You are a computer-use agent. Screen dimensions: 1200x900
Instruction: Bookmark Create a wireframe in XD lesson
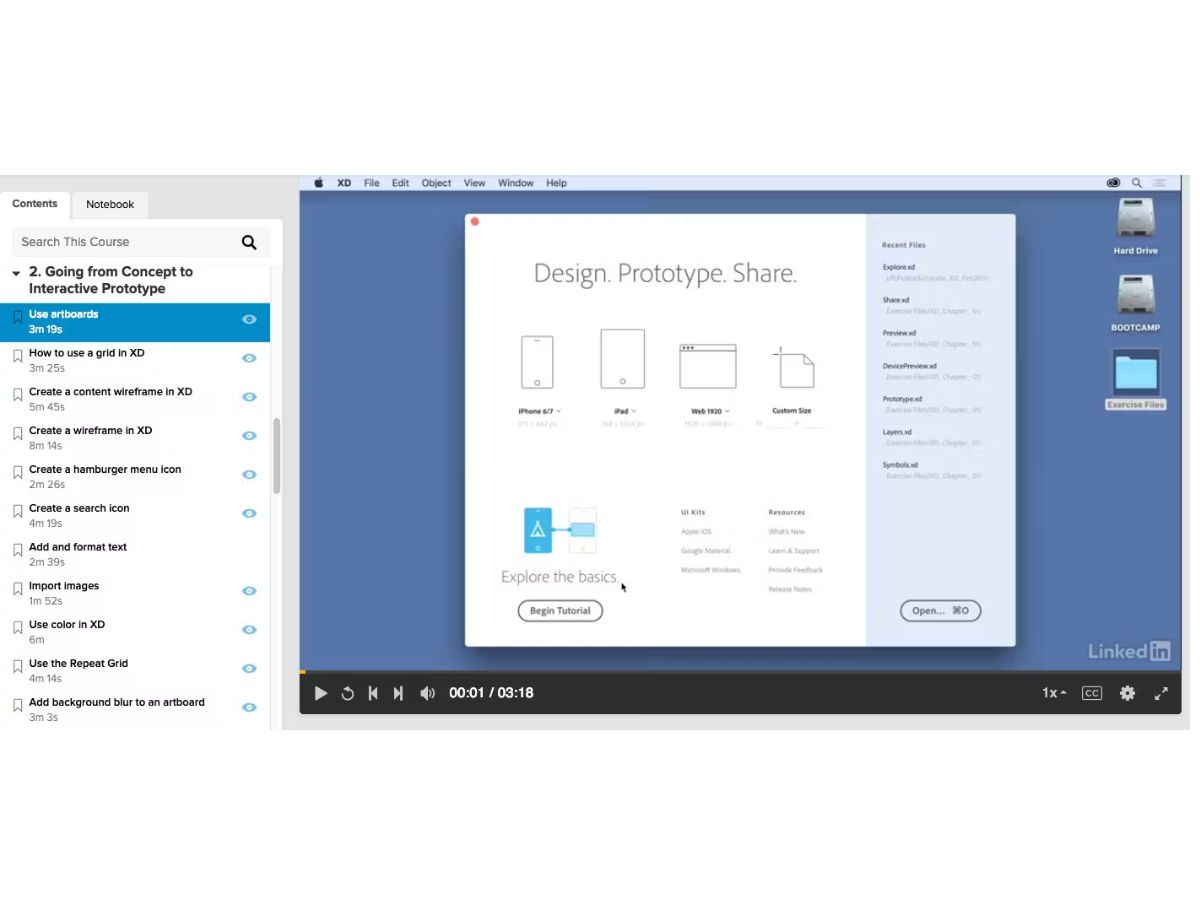pos(17,434)
